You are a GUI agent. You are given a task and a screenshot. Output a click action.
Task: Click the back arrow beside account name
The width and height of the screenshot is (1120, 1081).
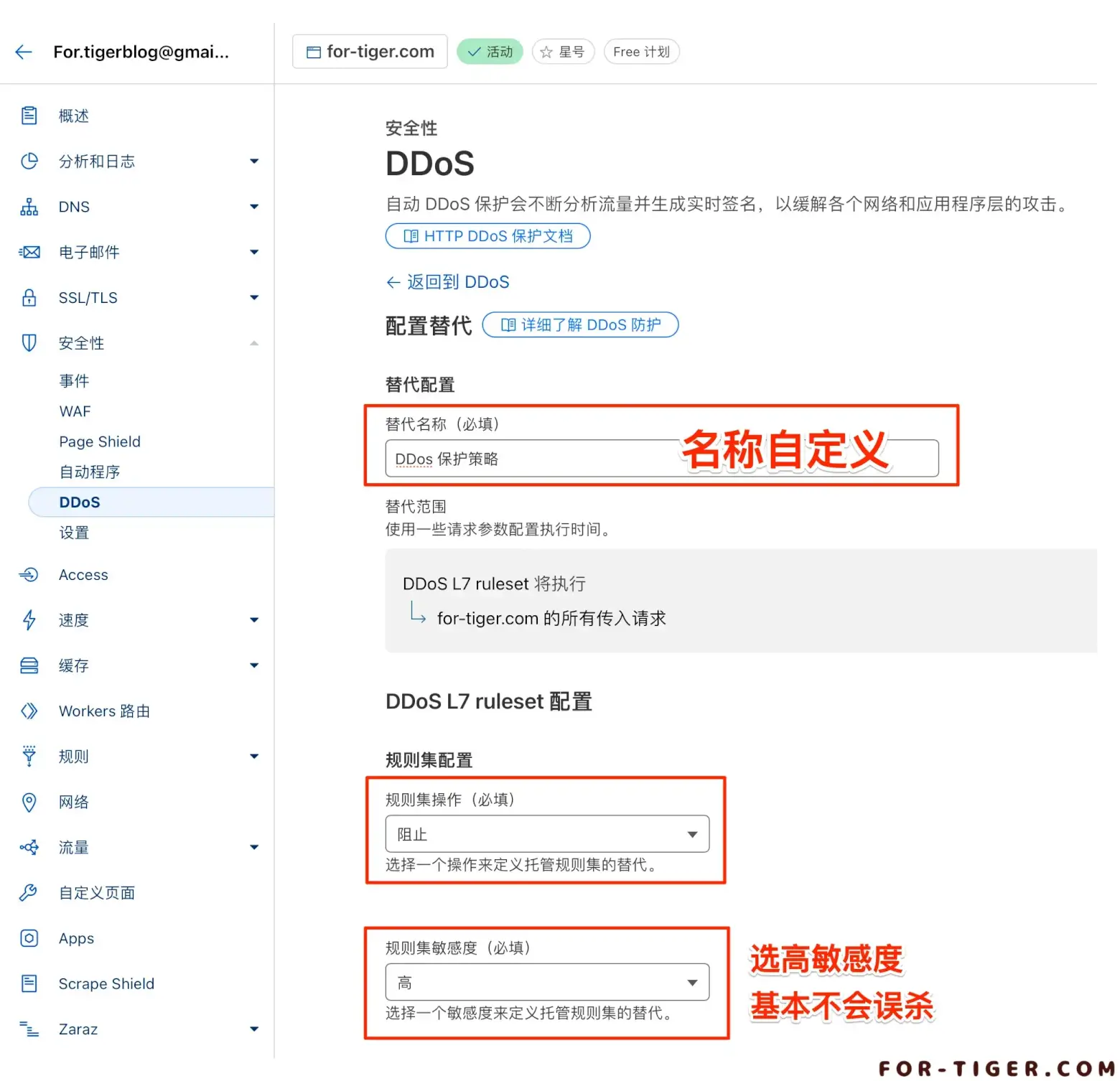pos(24,52)
